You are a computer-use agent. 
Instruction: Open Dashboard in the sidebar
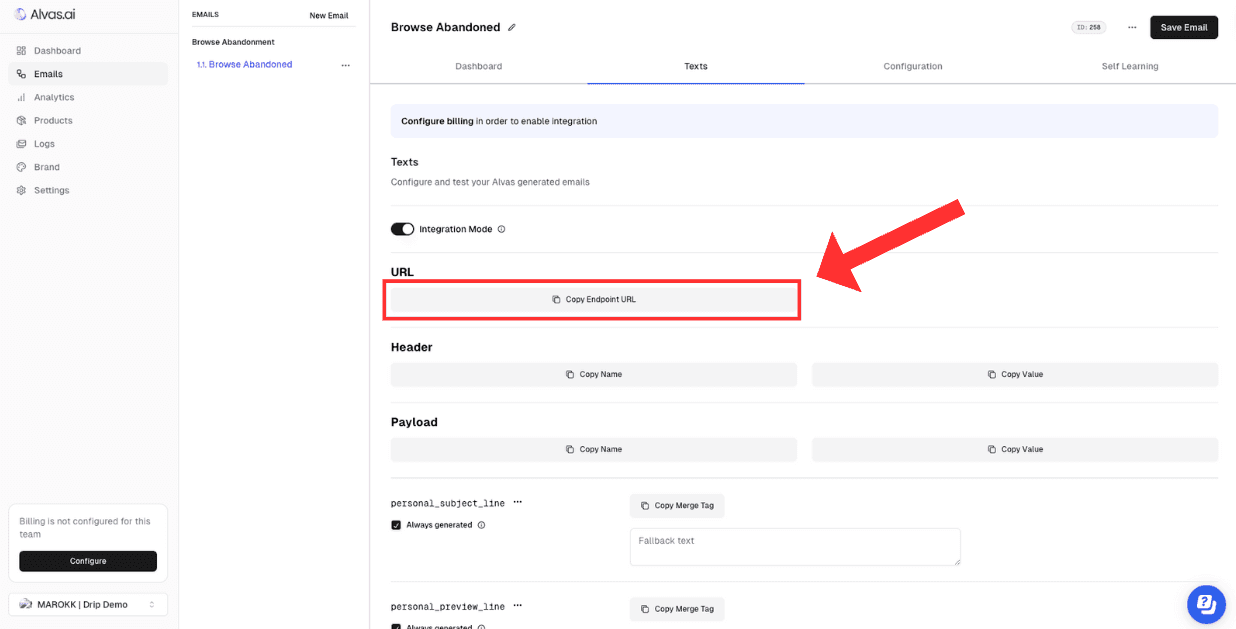pyautogui.click(x=88, y=50)
